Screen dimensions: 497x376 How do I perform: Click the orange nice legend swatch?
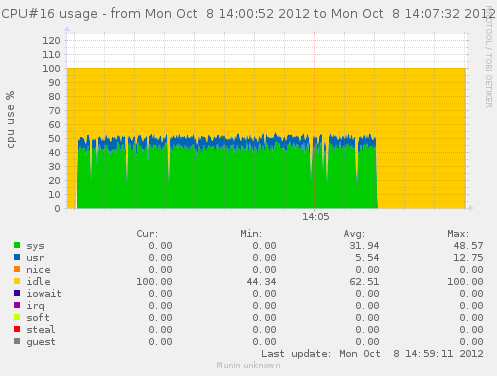[x=17, y=269]
